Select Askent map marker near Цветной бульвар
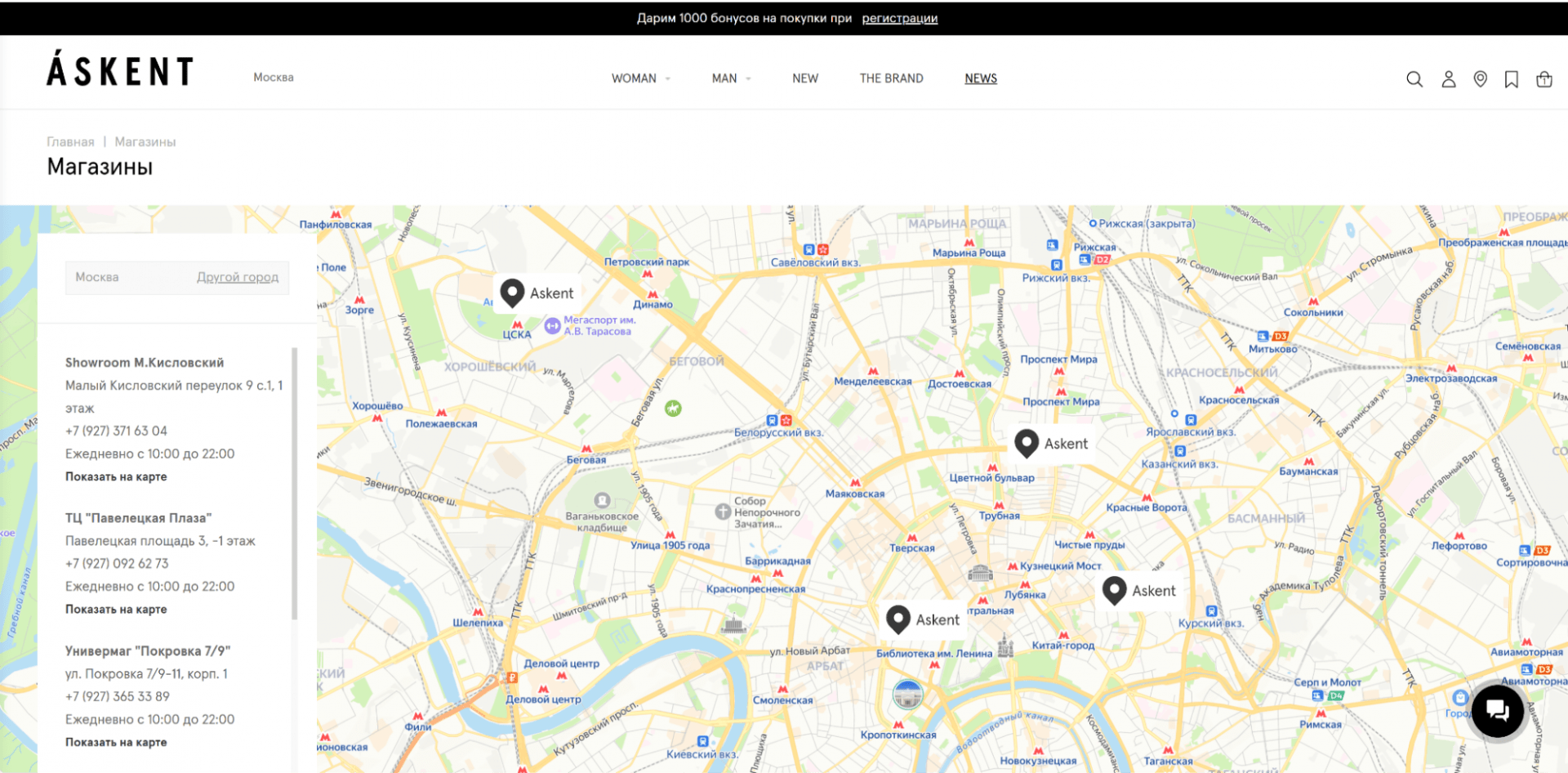The image size is (1568, 773). pos(1027,442)
